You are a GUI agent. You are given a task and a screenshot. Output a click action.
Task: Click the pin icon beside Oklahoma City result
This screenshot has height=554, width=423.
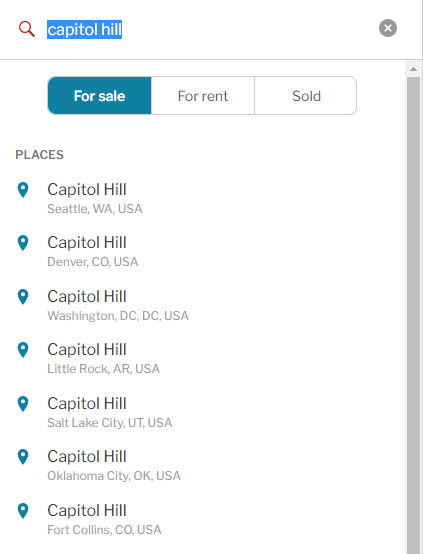click(23, 457)
